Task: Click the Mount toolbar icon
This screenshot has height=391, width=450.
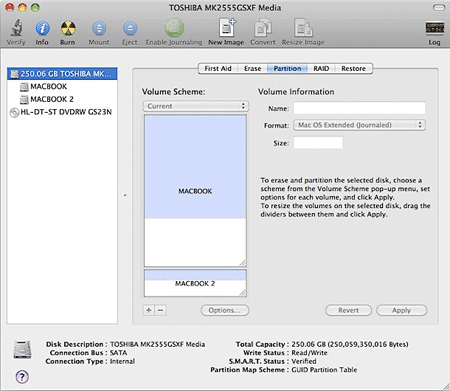Action: (x=99, y=28)
